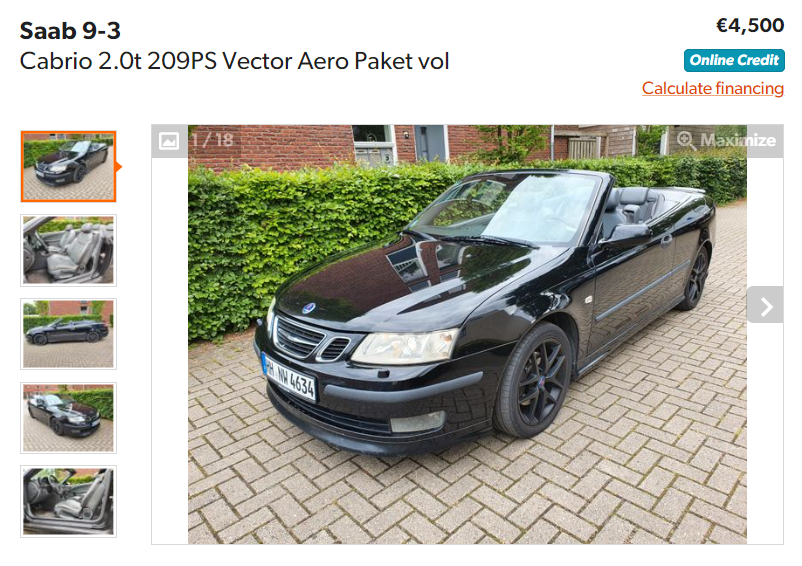Click the Online Credit badge
Screen dimensions: 802x566
(734, 60)
